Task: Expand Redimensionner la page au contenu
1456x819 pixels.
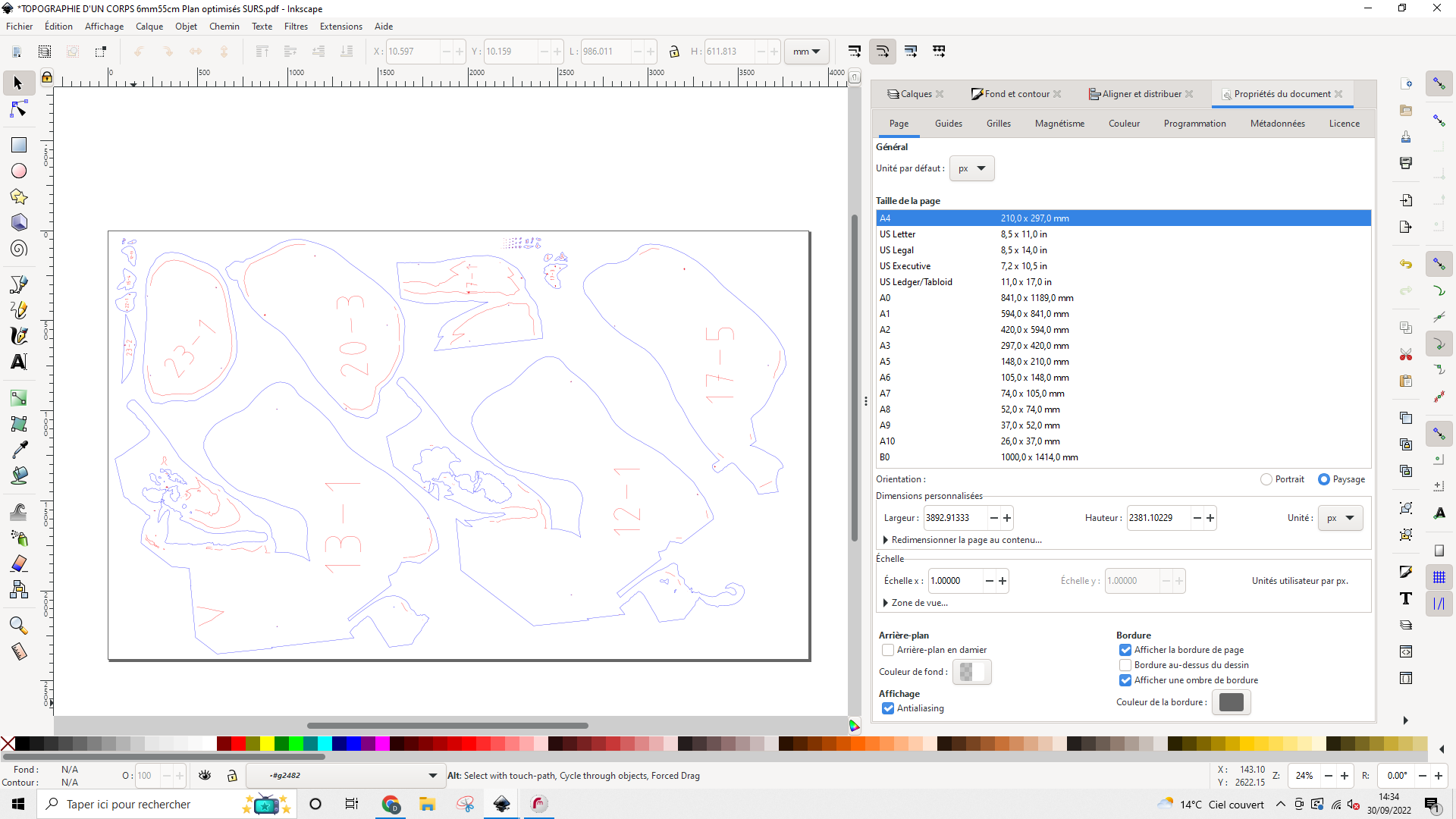Action: [x=966, y=540]
